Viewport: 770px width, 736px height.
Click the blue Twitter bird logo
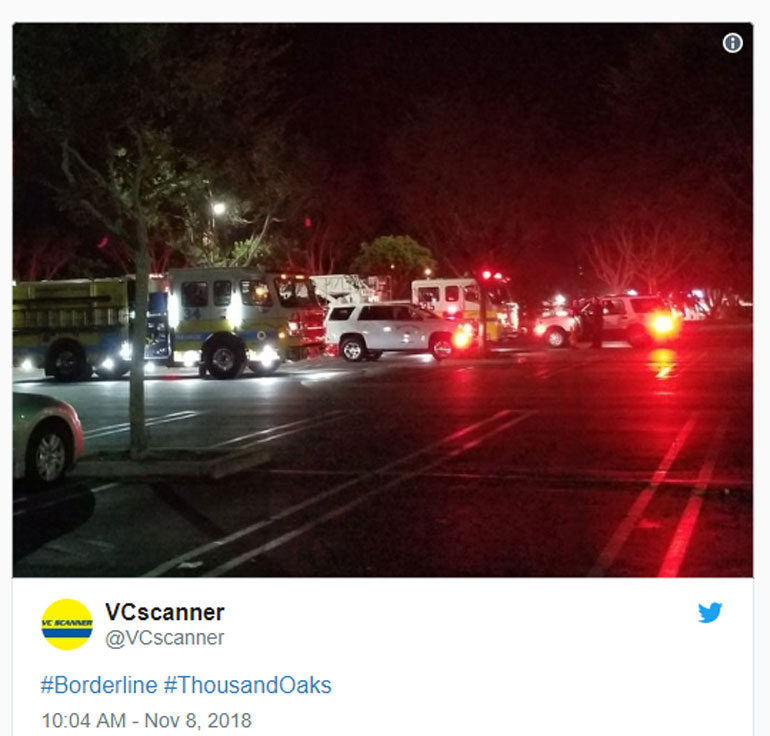point(710,612)
